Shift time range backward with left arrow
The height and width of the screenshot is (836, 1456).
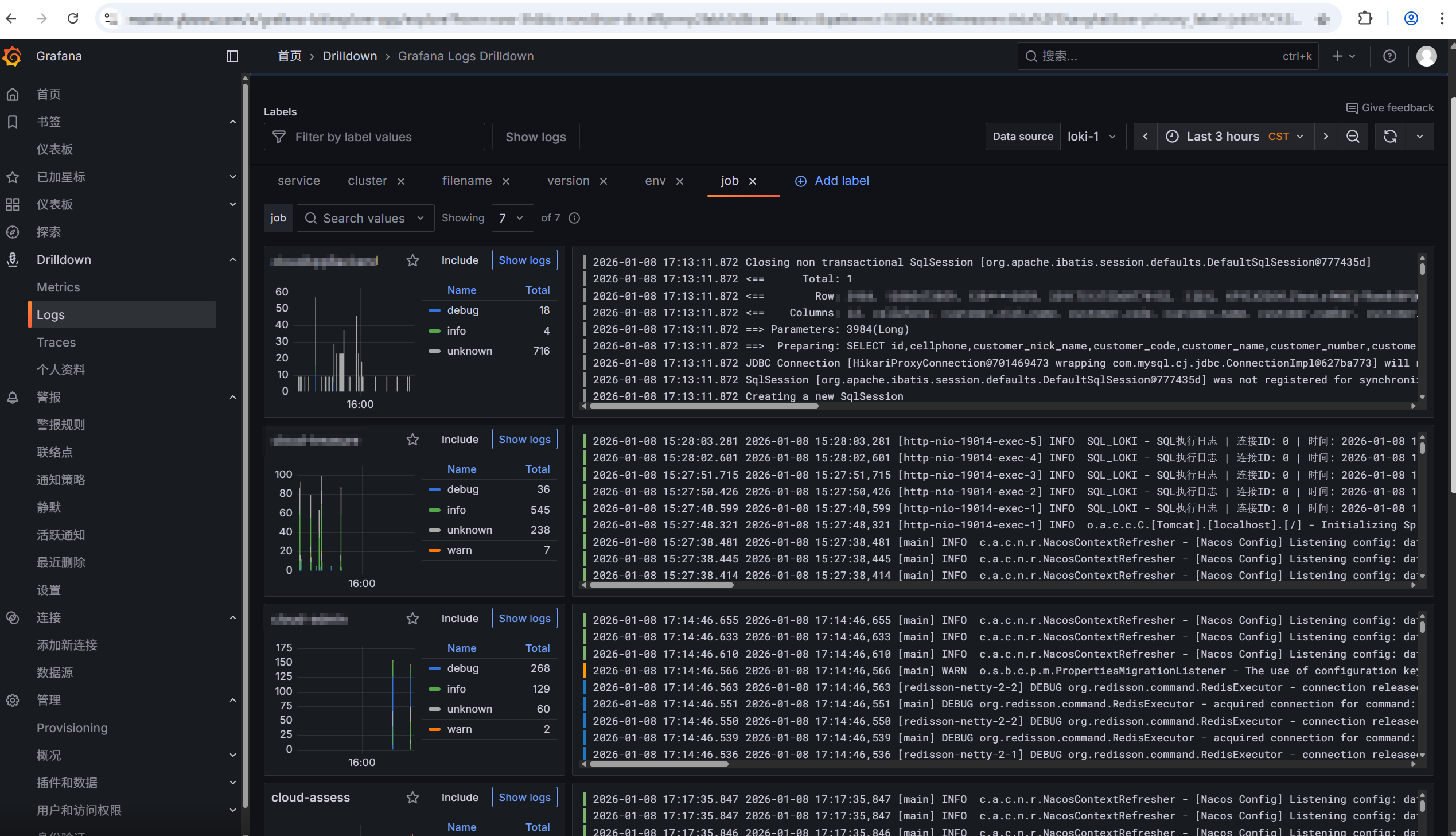click(x=1146, y=137)
